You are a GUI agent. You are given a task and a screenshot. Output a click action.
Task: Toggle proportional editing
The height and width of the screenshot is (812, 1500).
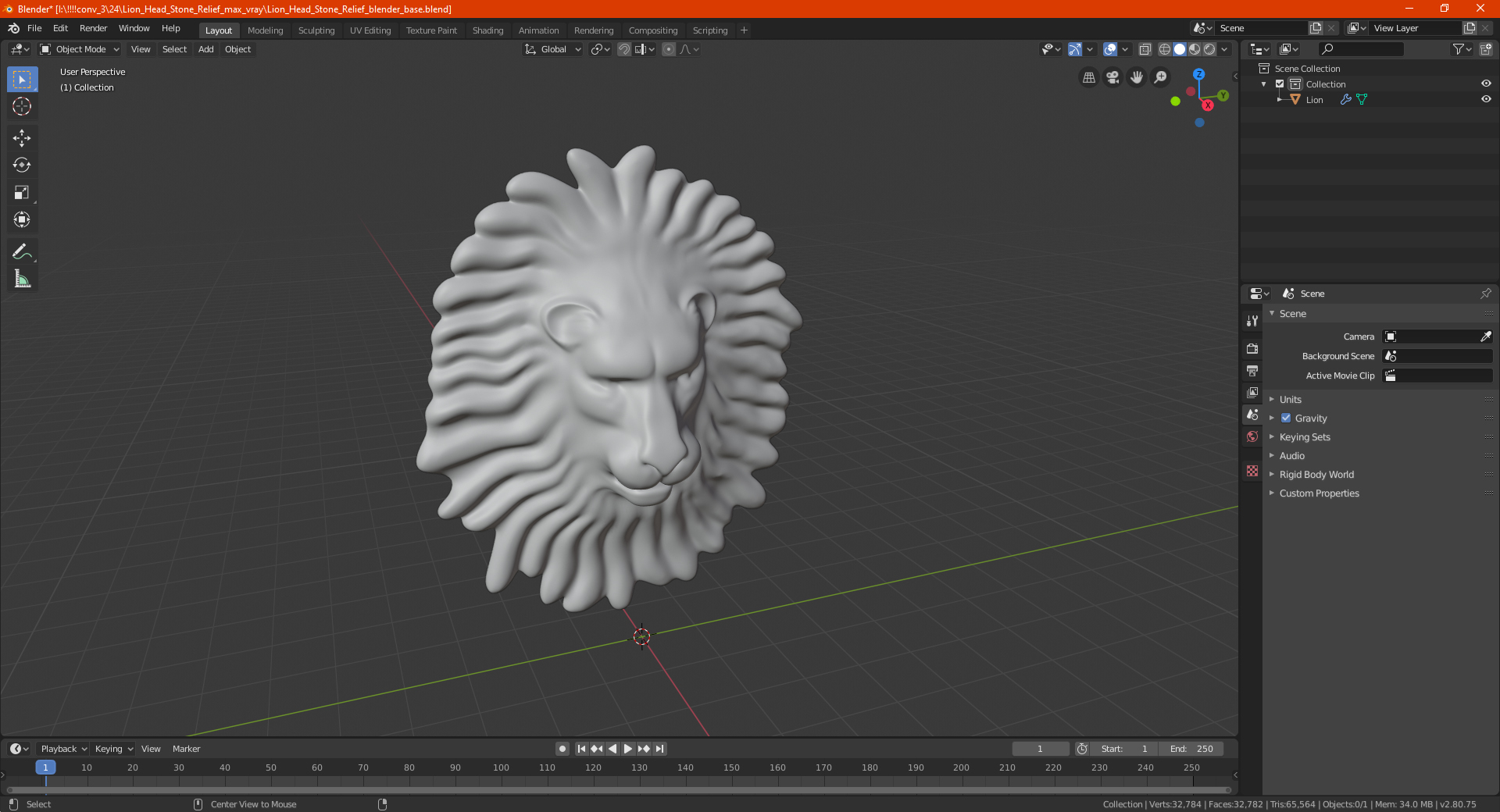point(669,49)
